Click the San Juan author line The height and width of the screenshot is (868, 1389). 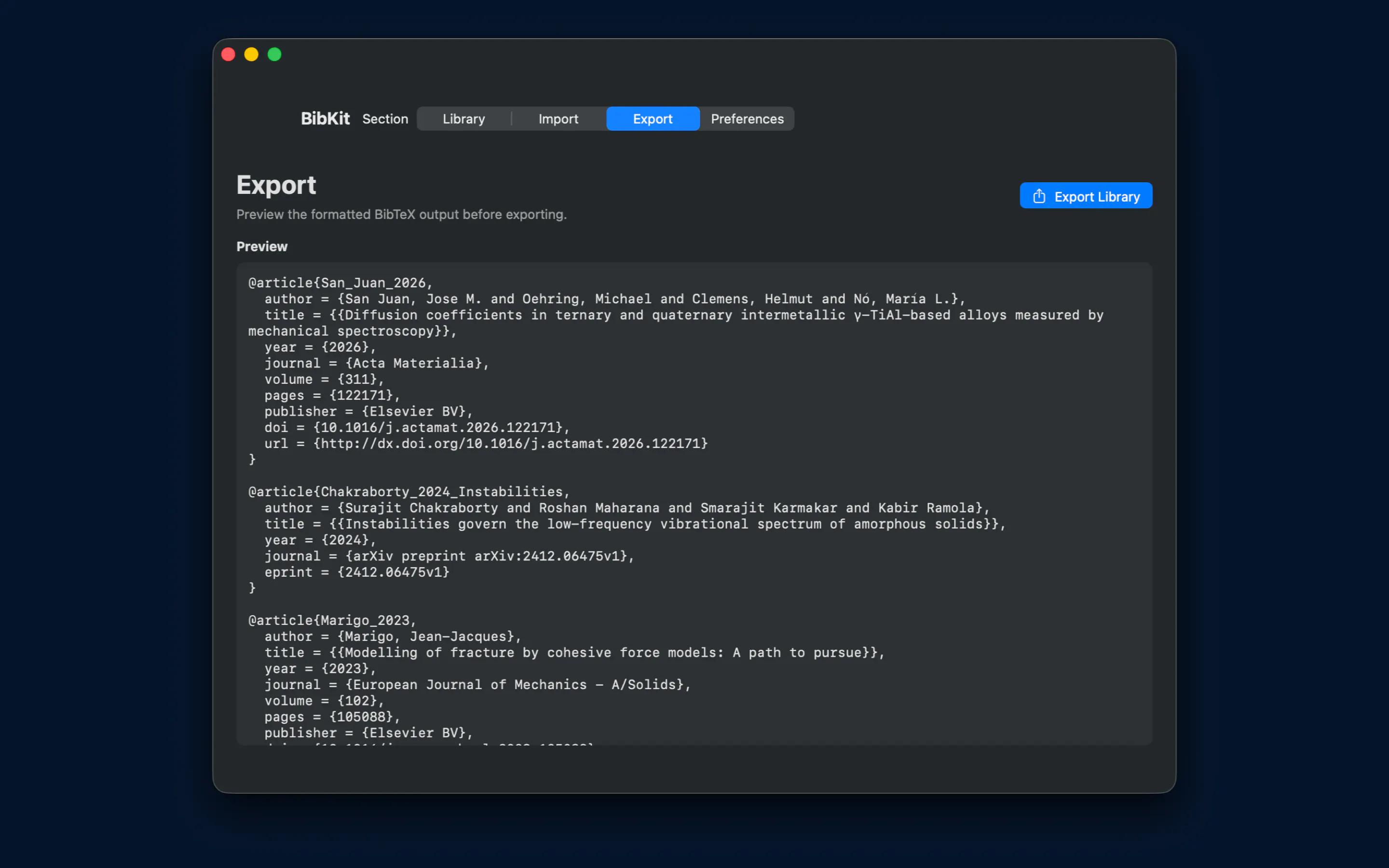[x=615, y=299]
